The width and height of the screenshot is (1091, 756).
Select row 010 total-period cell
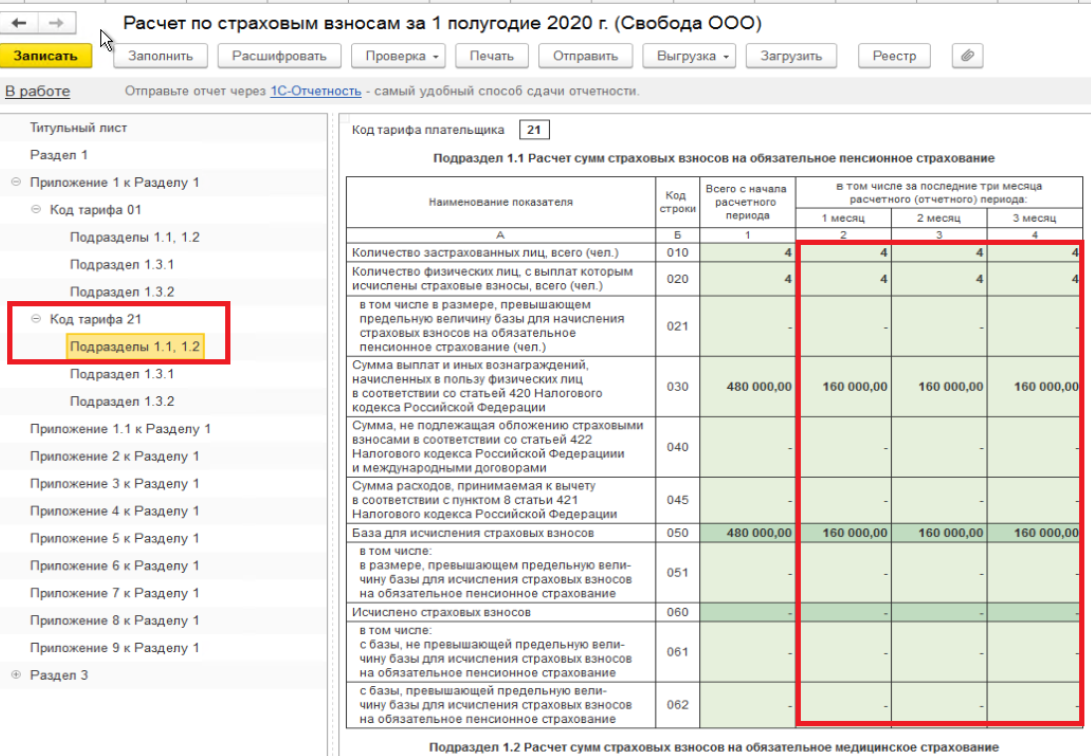pyautogui.click(x=747, y=252)
